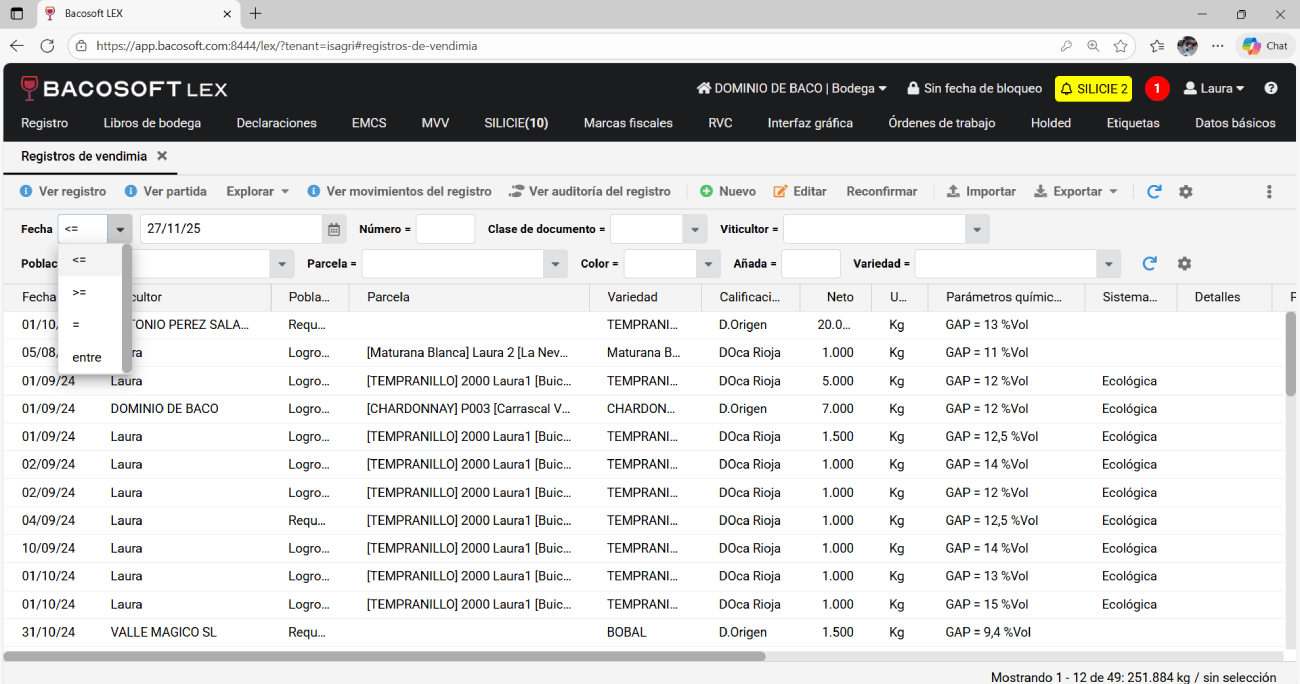Viewport: 1300px width, 684px height.
Task: Click the toolbar refresh icon
Action: click(1154, 192)
